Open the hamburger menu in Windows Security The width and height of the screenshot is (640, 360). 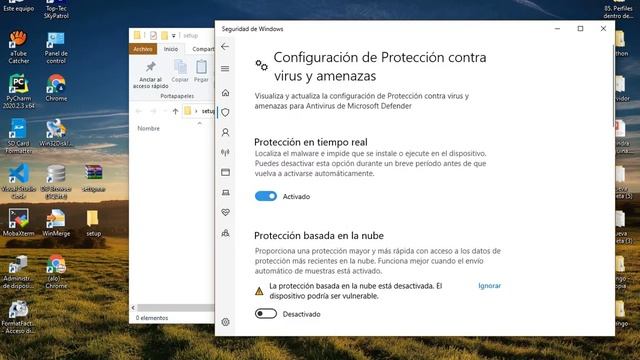(225, 69)
